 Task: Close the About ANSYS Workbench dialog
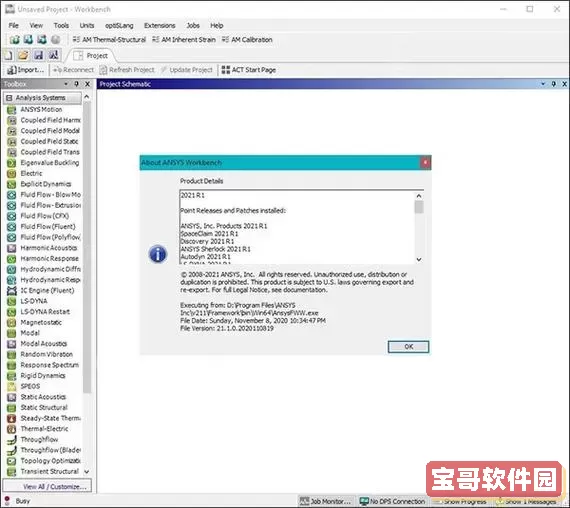(x=426, y=162)
